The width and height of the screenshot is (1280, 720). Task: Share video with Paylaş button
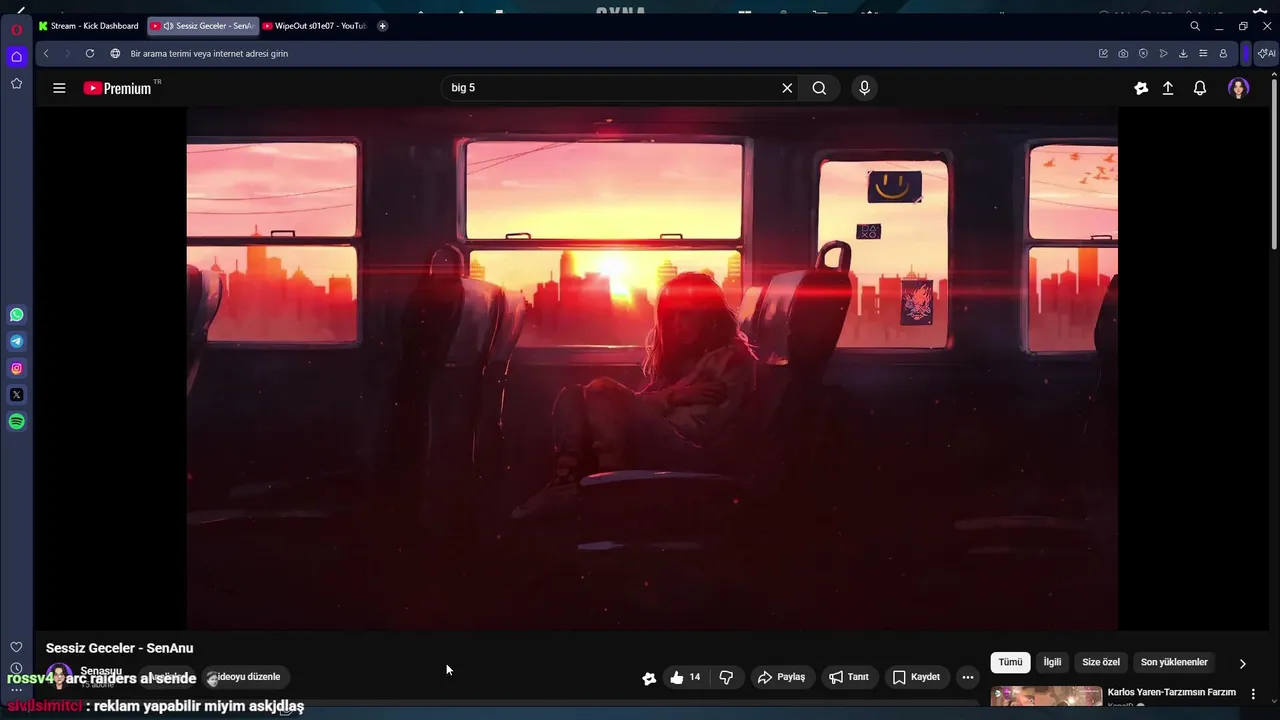pos(782,677)
